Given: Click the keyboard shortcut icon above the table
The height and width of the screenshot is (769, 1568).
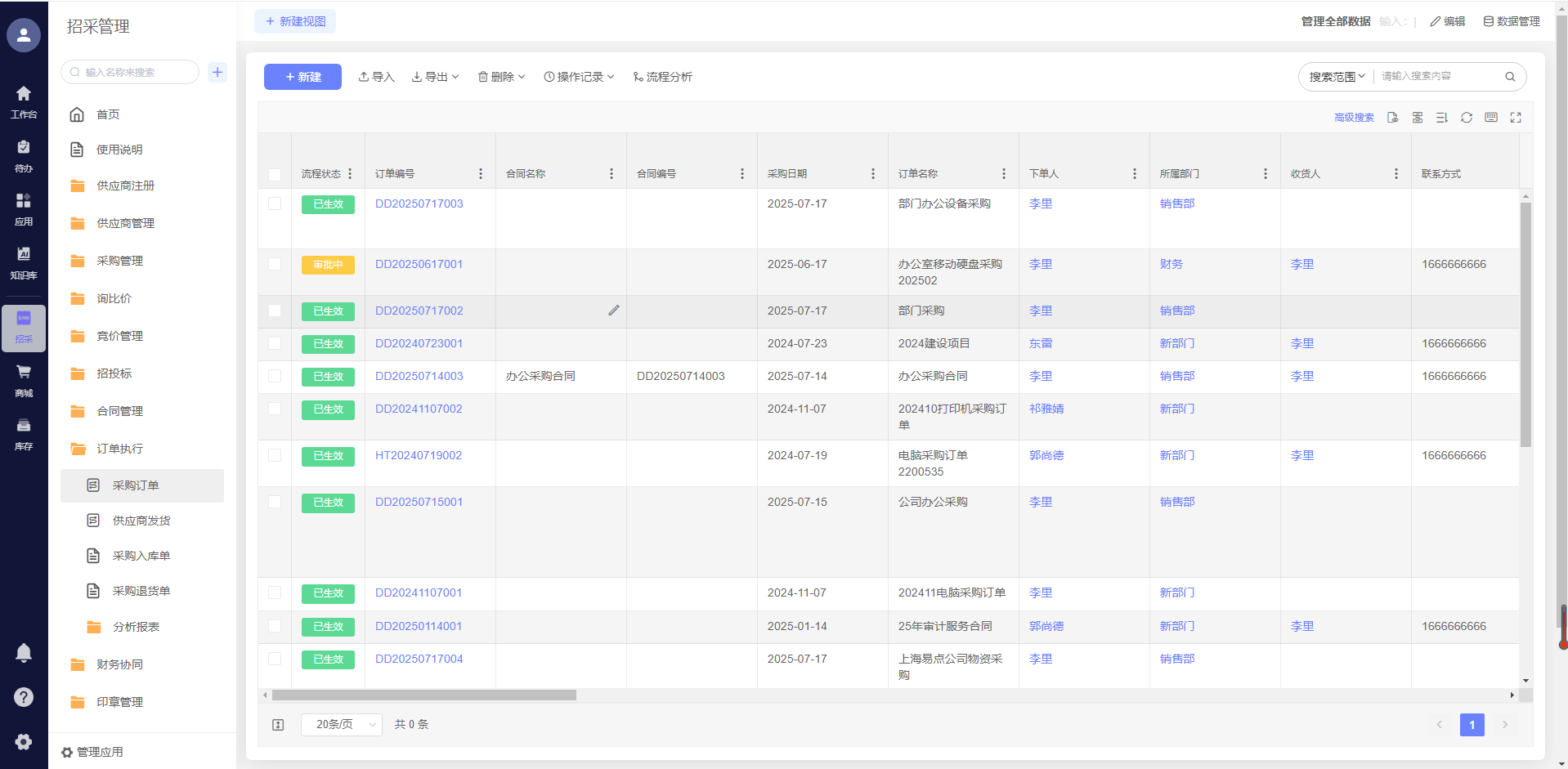Looking at the screenshot, I should coord(1490,118).
